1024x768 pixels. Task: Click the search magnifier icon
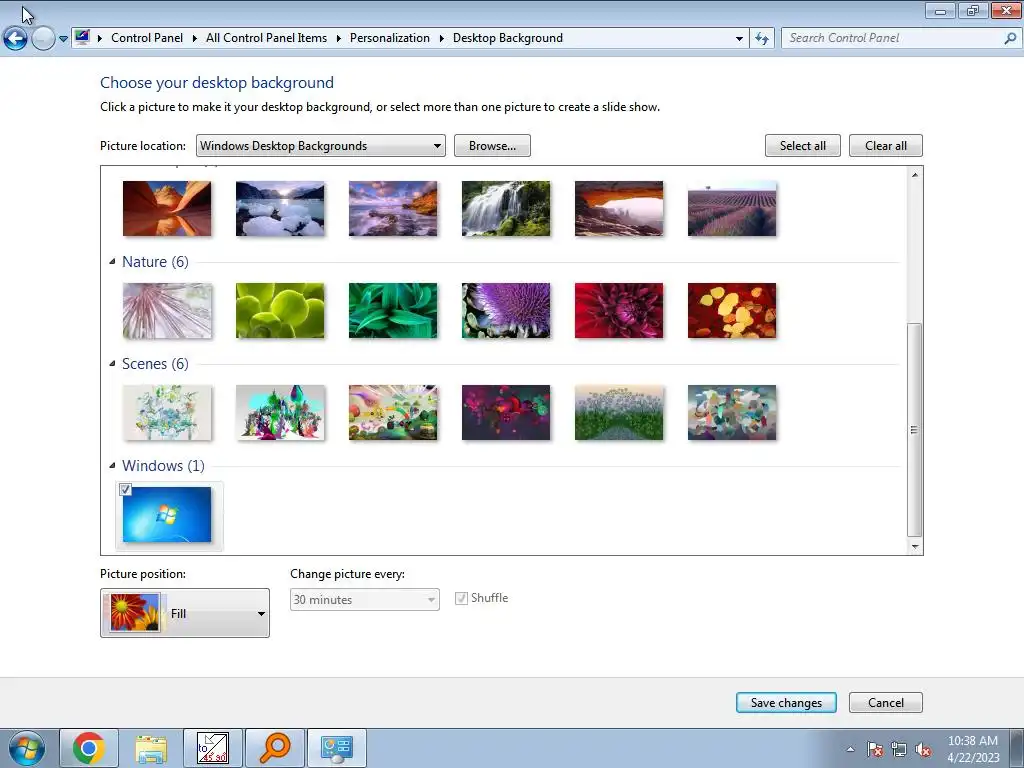click(1010, 38)
